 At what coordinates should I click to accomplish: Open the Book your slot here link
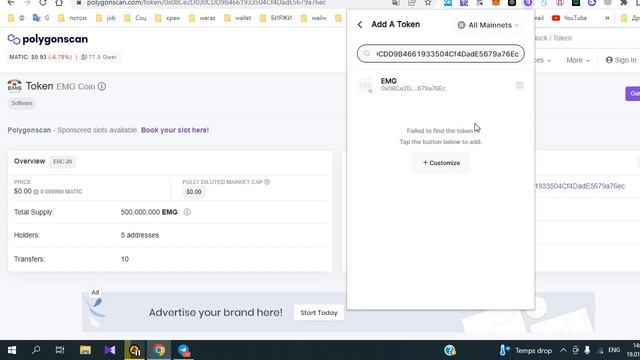pyautogui.click(x=175, y=130)
